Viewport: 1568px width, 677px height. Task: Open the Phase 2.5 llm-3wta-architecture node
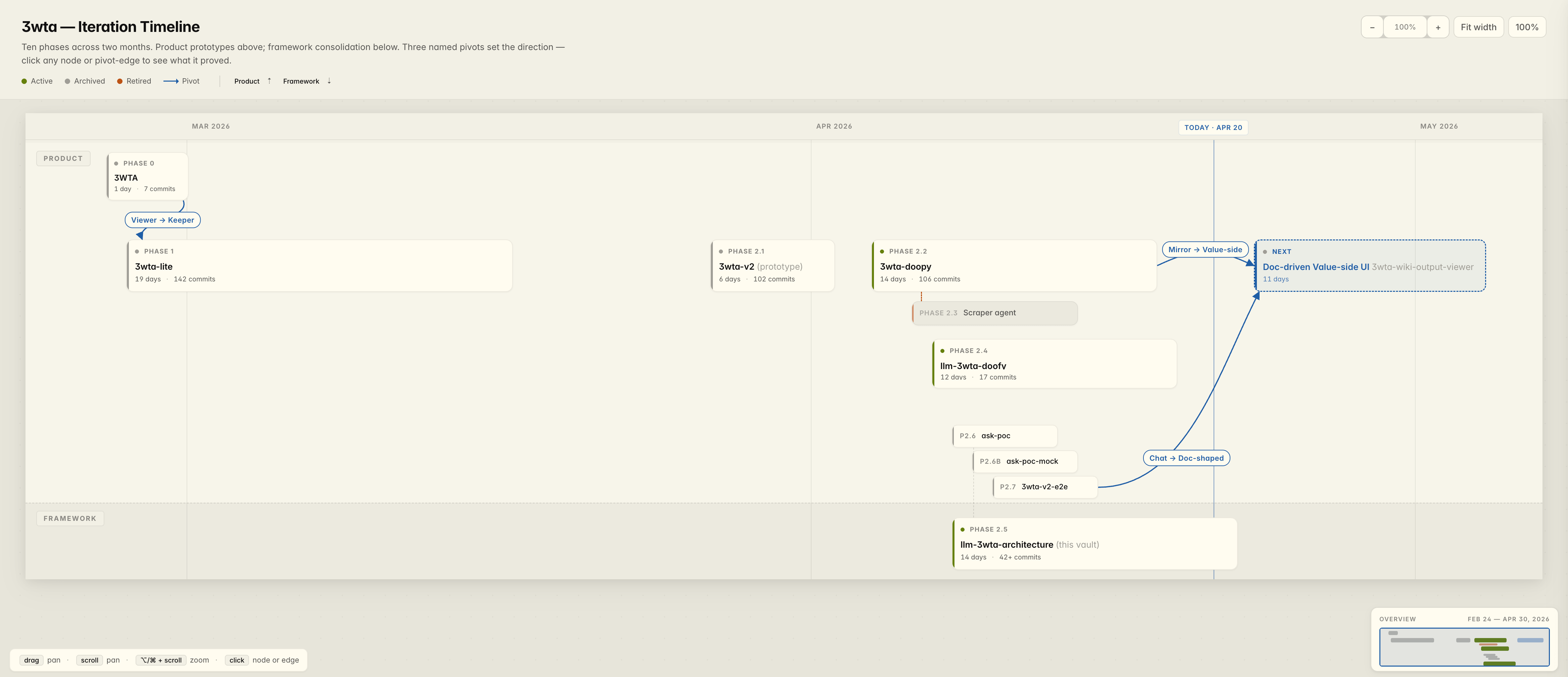pos(1094,544)
